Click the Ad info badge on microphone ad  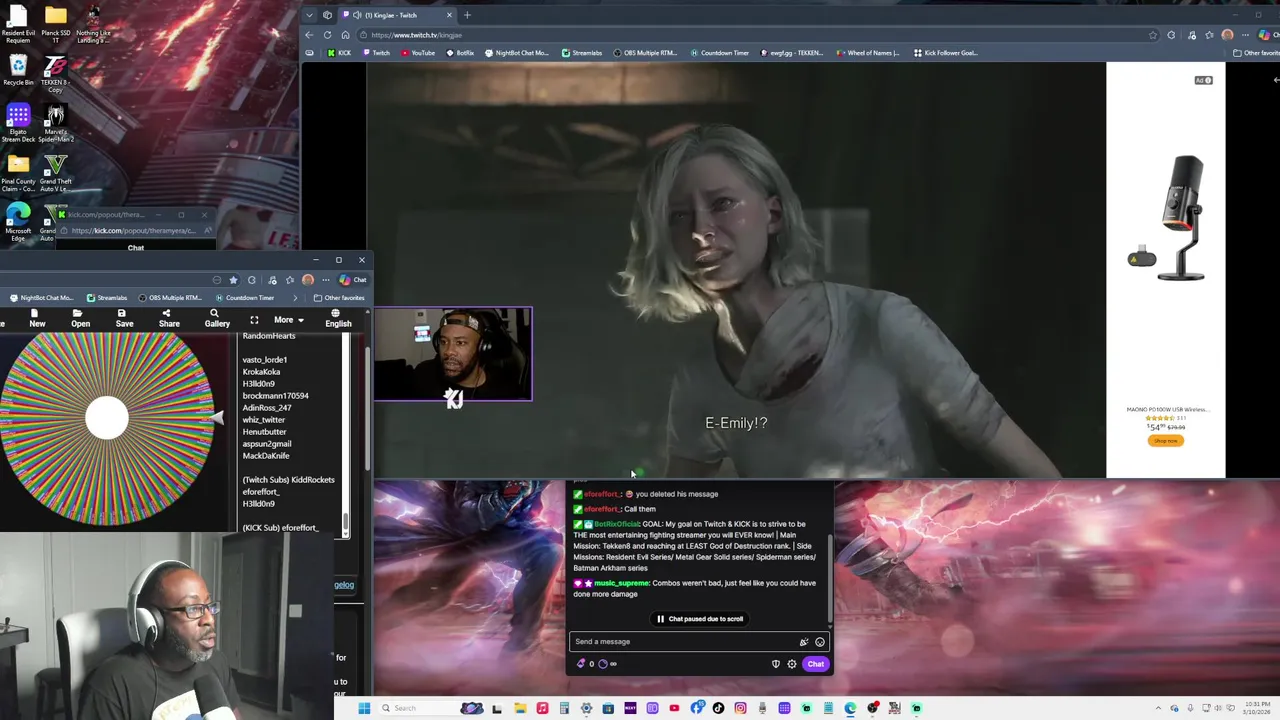[x=1203, y=80]
